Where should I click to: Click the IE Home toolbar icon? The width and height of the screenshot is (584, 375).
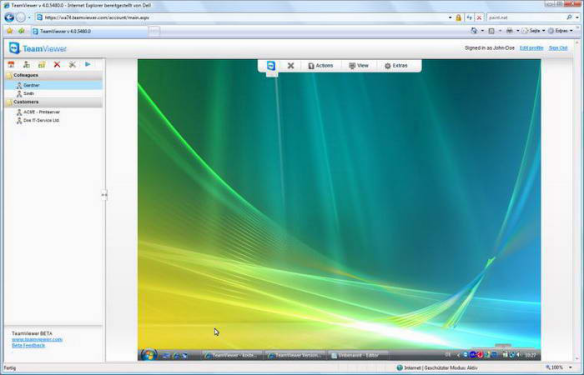tap(474, 31)
